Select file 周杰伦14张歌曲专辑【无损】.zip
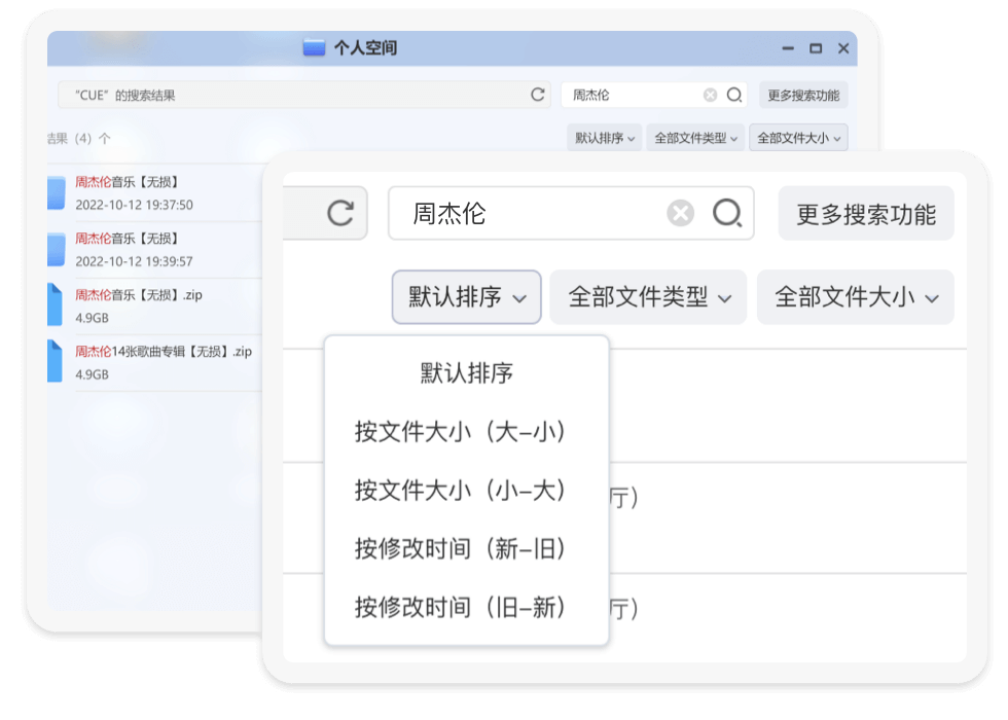Screen dimensions: 1008x720 [154, 363]
